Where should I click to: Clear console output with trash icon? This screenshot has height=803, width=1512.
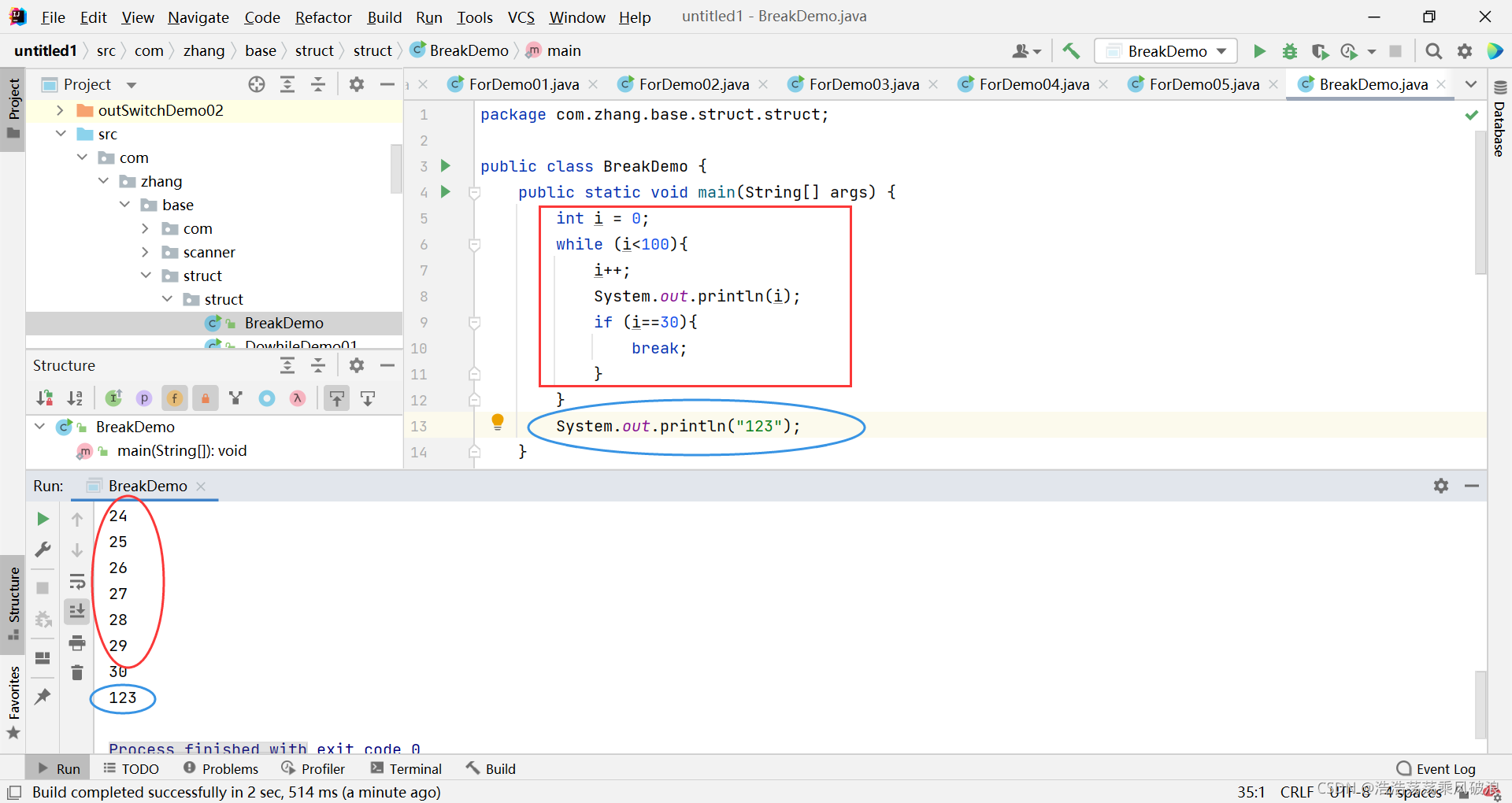(77, 672)
